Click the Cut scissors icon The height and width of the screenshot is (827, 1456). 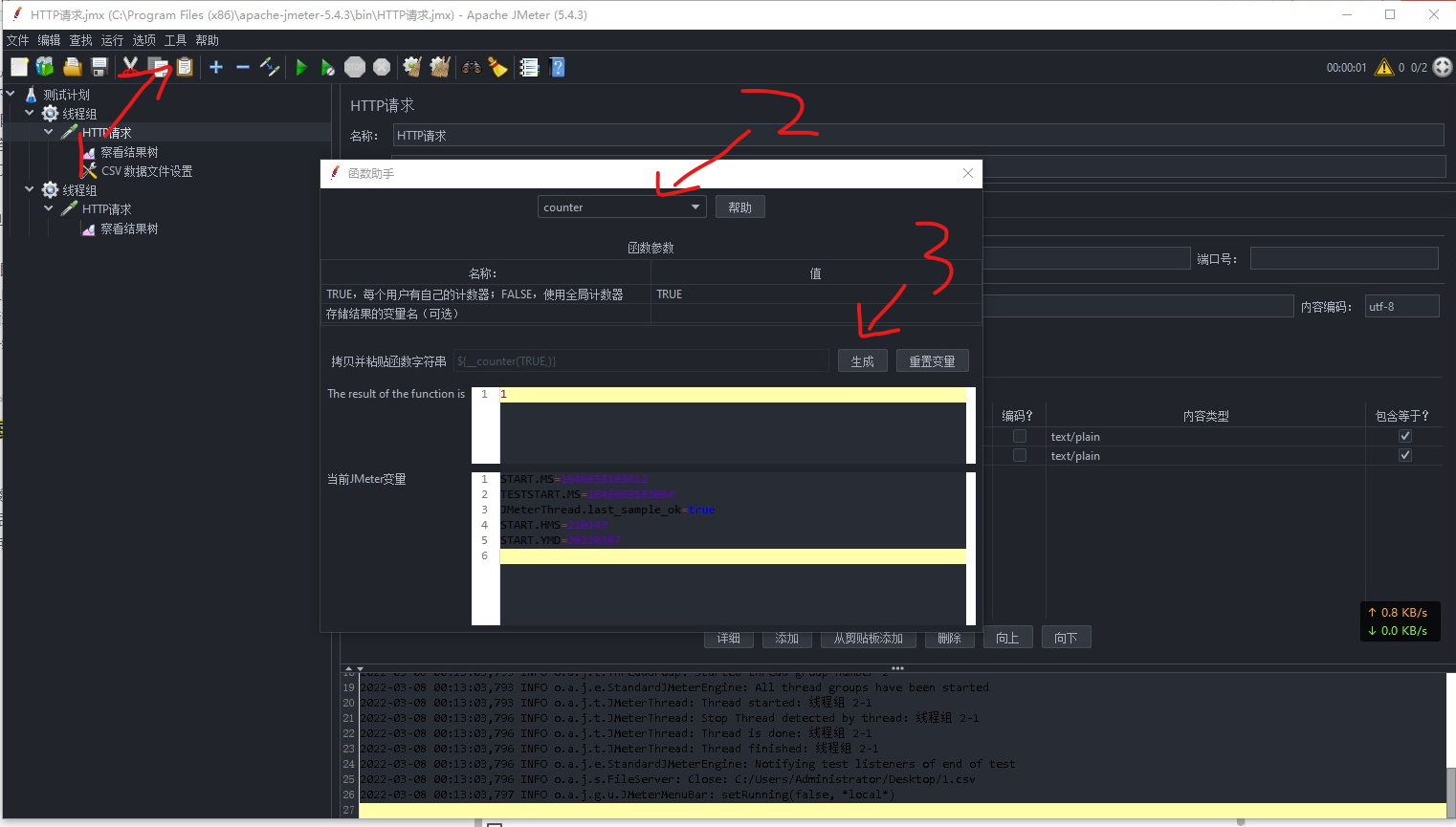tap(130, 67)
